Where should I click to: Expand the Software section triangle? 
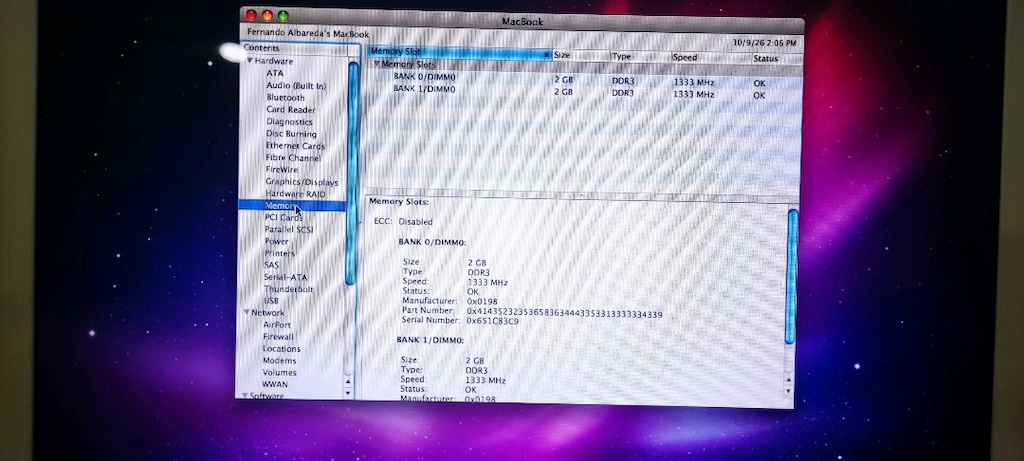pyautogui.click(x=245, y=396)
